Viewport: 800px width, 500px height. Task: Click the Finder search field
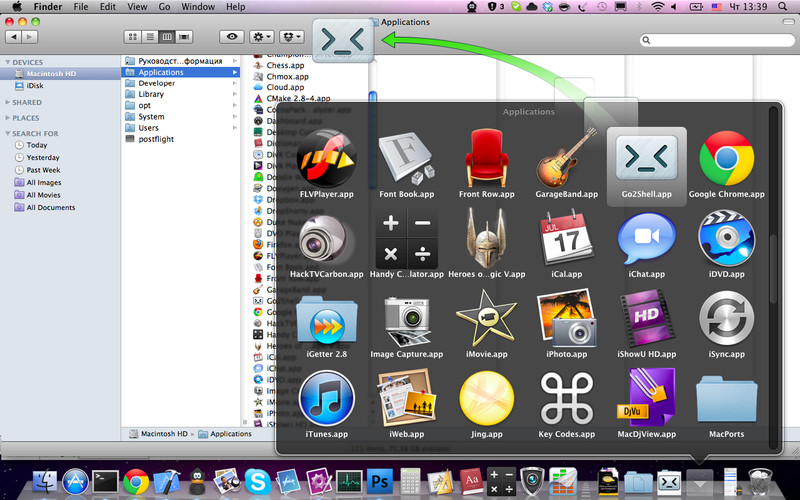[717, 40]
